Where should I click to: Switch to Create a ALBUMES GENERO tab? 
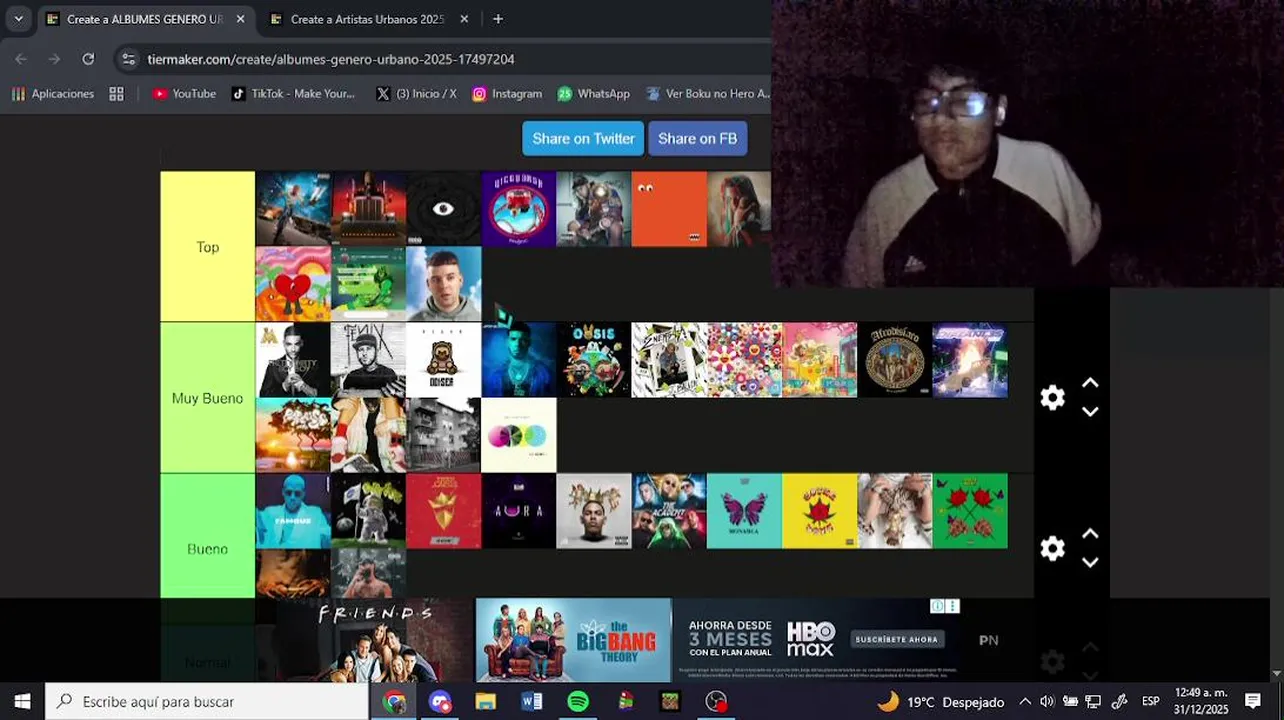tap(145, 19)
